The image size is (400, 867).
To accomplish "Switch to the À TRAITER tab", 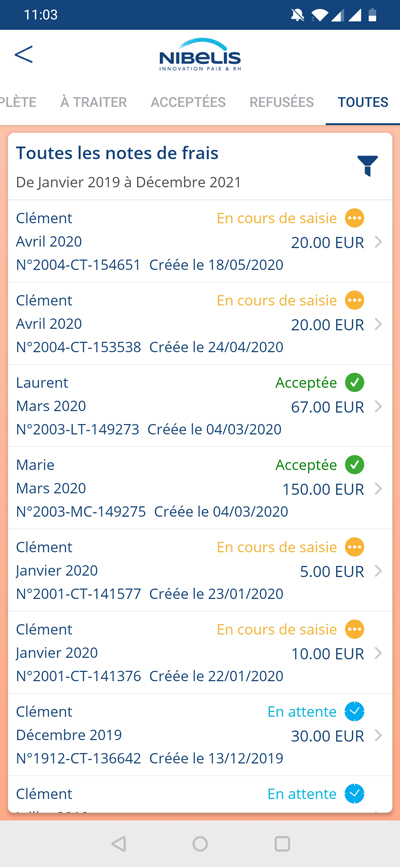I will coord(93,102).
